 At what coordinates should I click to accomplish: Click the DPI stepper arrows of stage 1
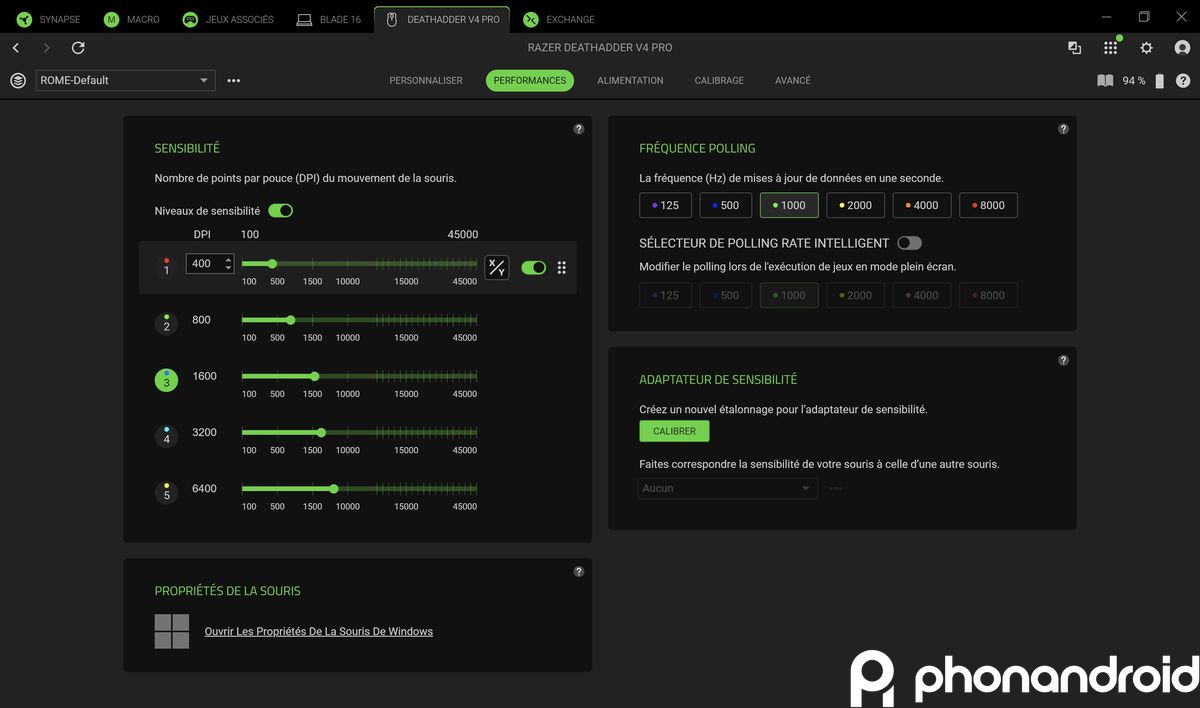click(x=228, y=264)
